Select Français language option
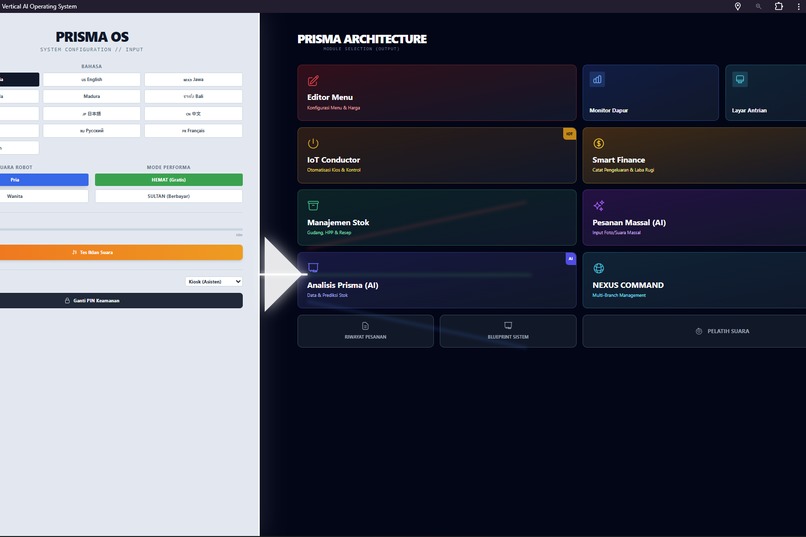Viewport: 806px width, 537px height. [x=193, y=131]
